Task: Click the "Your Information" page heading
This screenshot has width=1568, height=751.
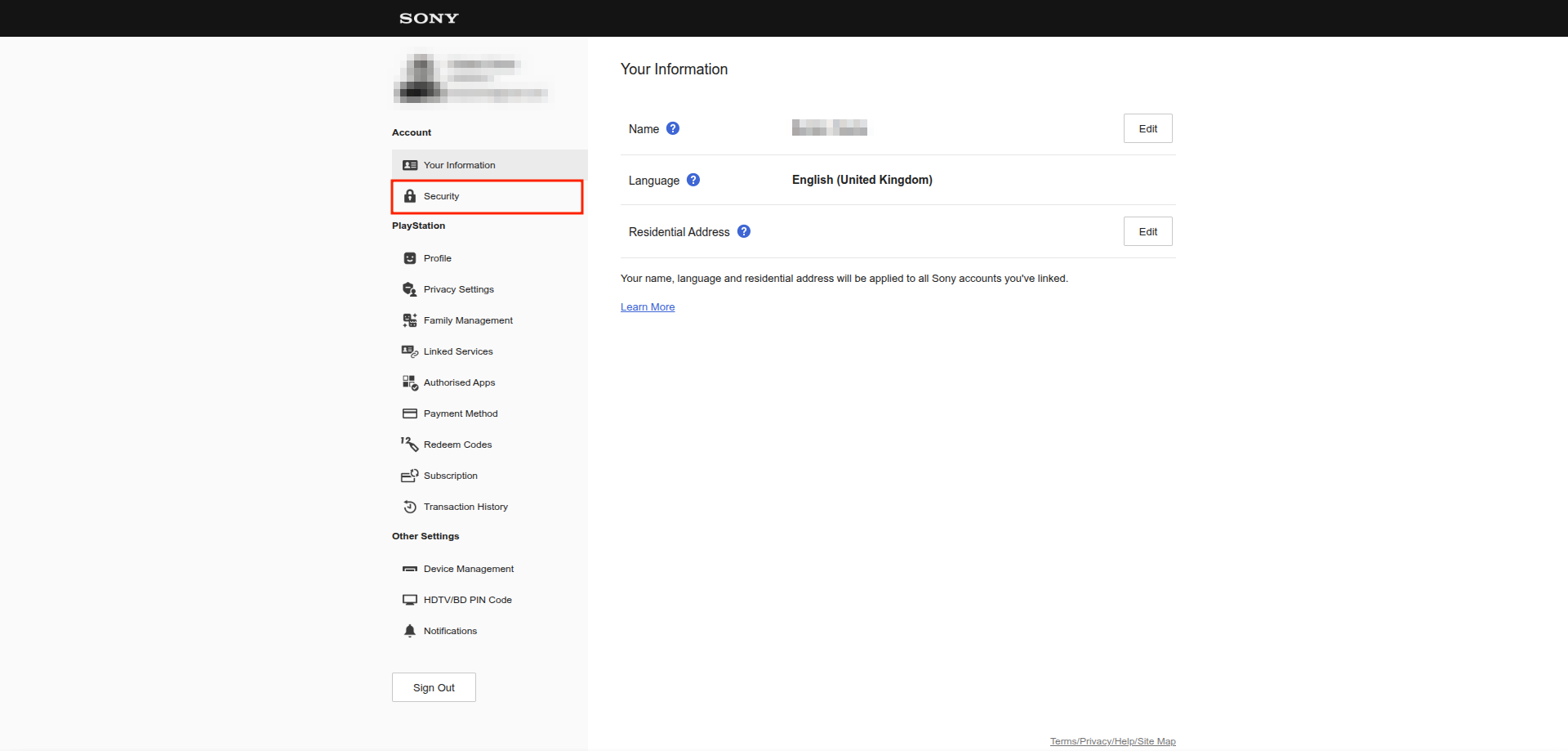Action: click(x=674, y=69)
